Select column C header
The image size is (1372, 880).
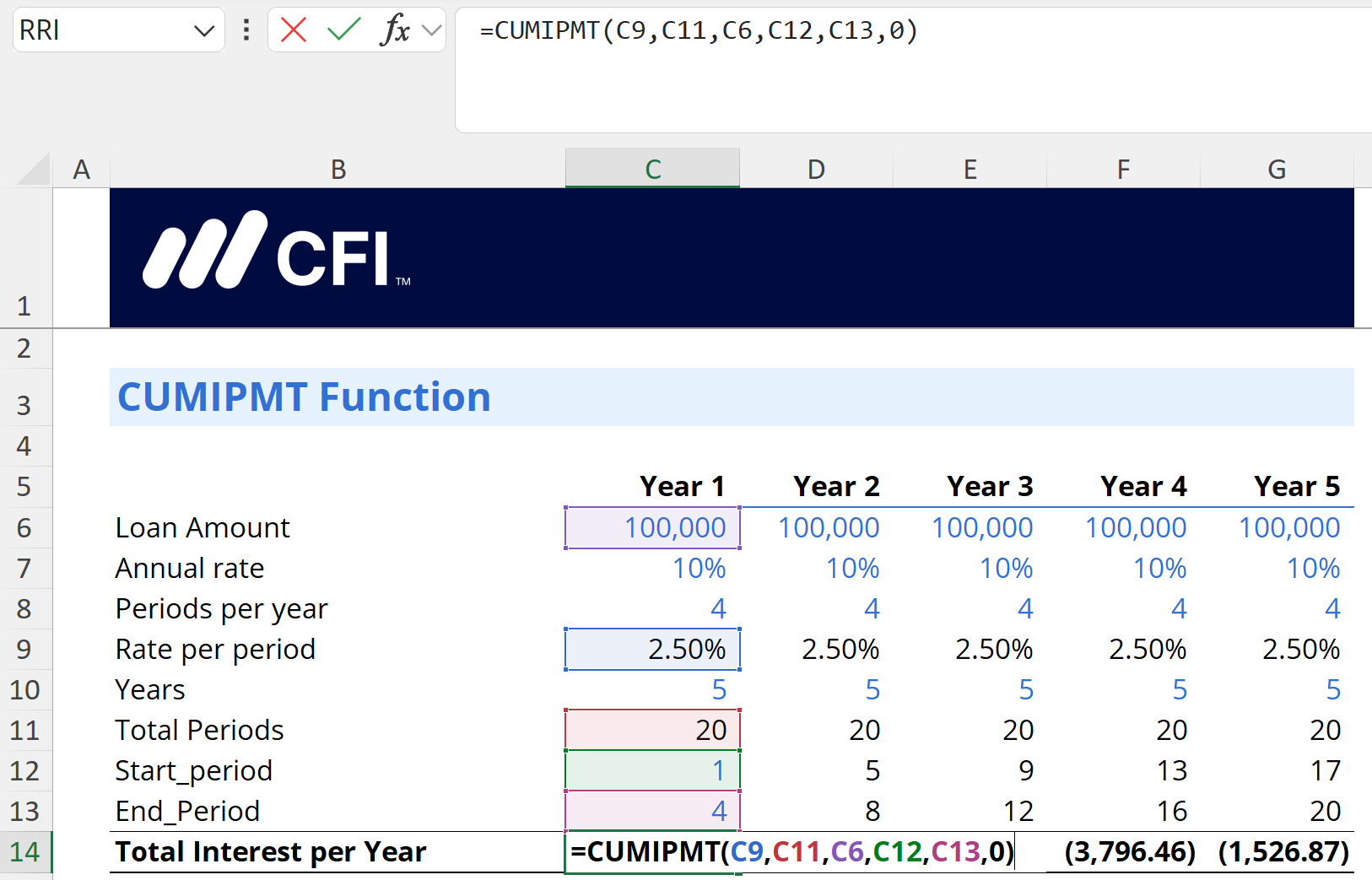[x=652, y=170]
